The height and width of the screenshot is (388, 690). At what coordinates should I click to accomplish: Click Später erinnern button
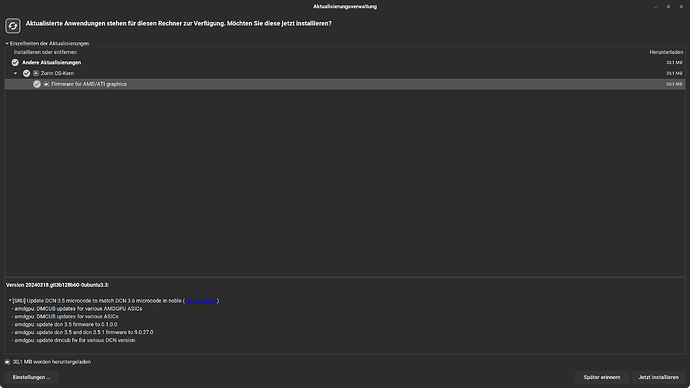(602, 377)
